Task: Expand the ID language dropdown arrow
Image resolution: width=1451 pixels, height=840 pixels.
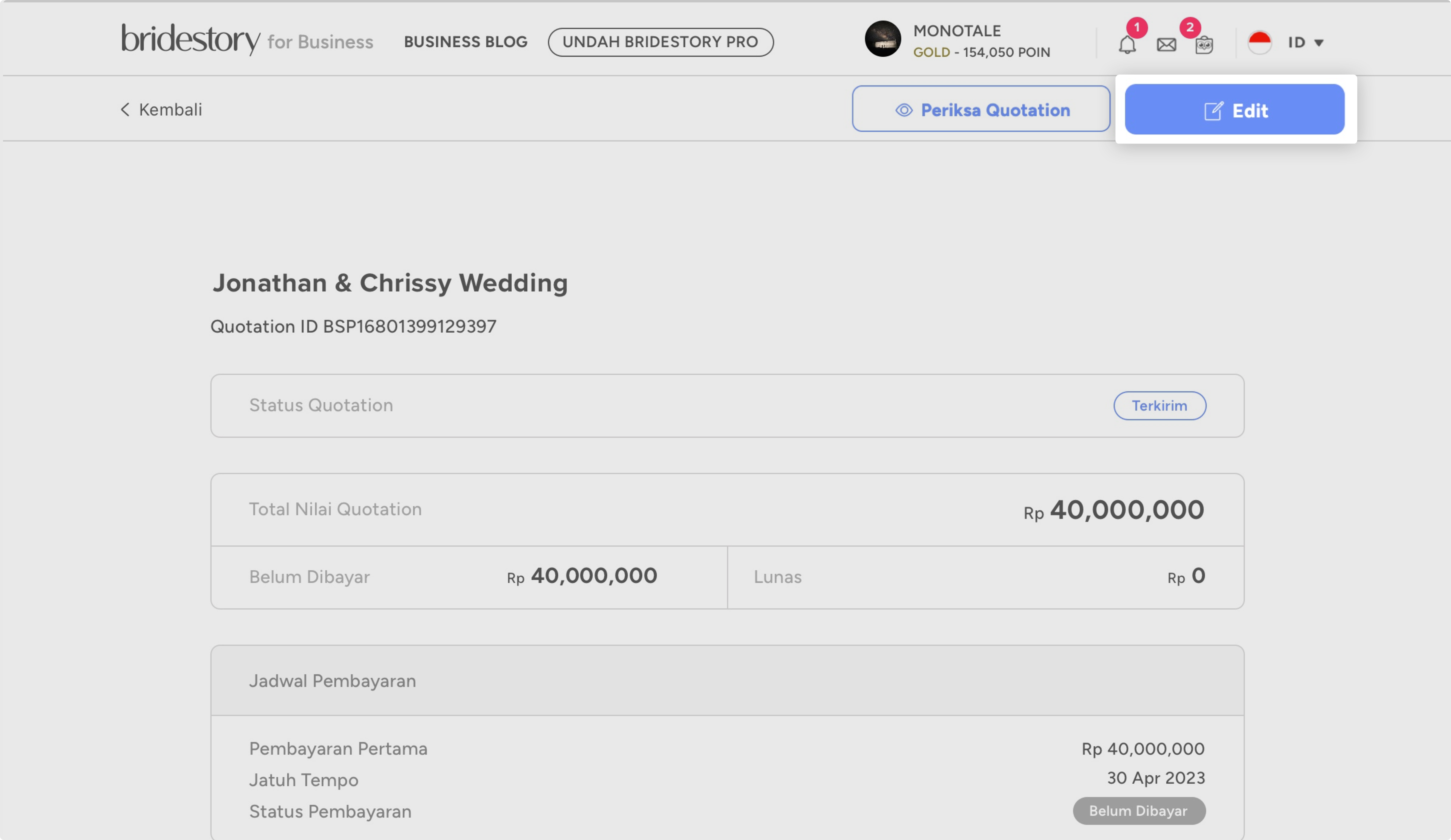Action: [1319, 43]
